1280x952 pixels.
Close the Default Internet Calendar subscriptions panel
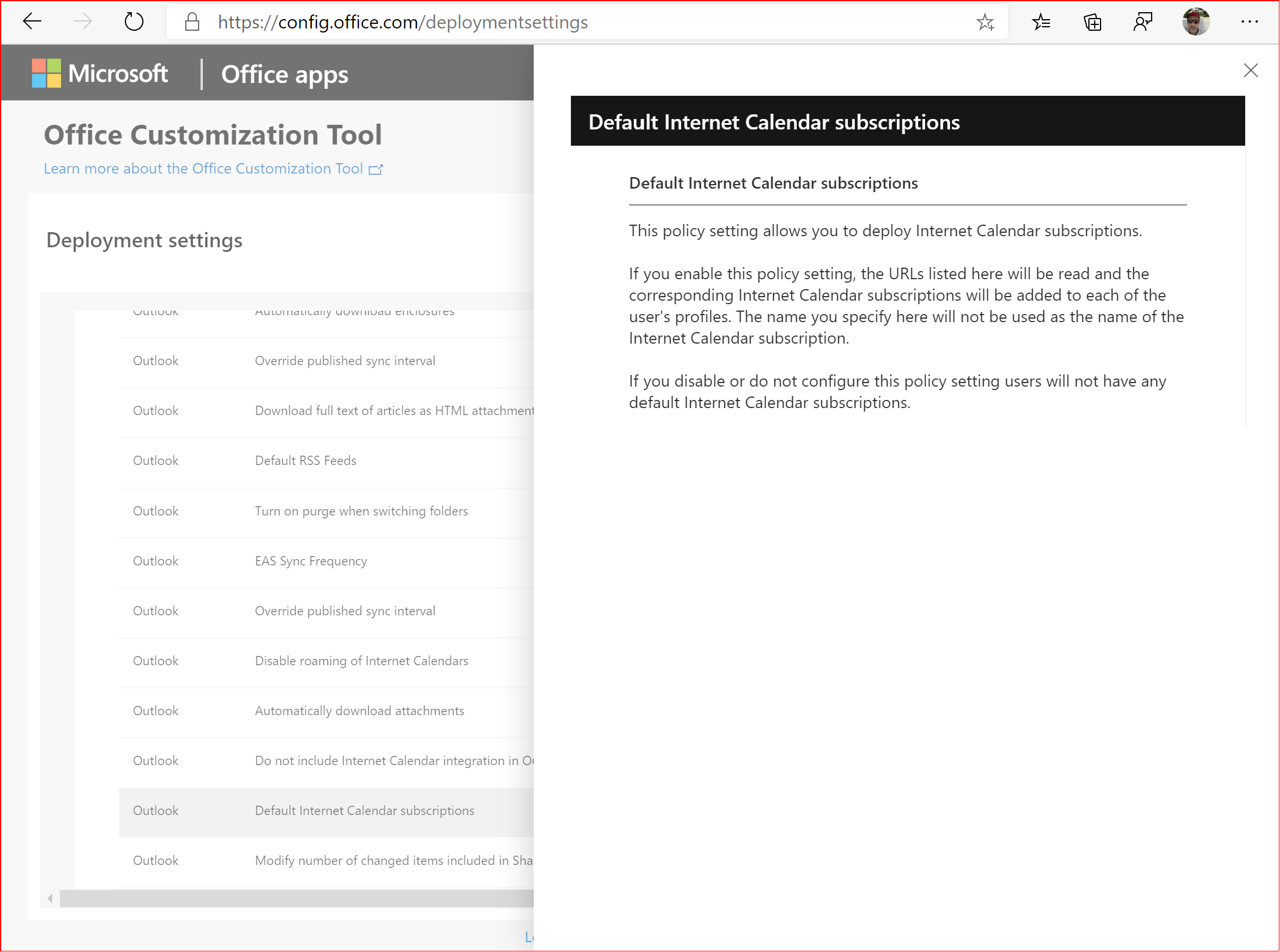point(1250,70)
